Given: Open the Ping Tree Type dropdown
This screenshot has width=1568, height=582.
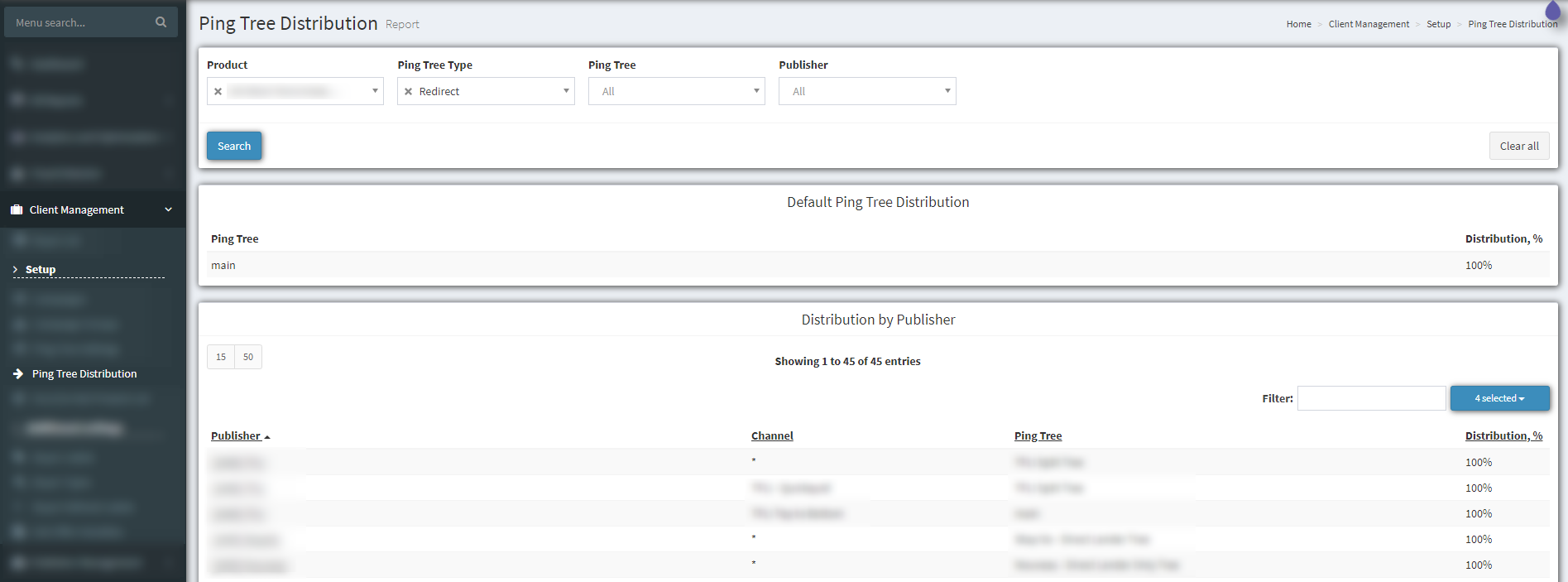Looking at the screenshot, I should point(566,91).
